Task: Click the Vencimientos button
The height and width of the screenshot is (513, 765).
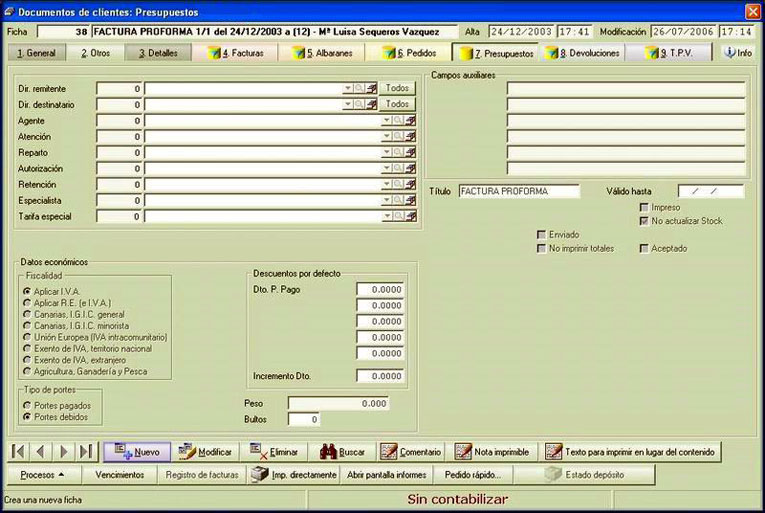Action: click(120, 474)
